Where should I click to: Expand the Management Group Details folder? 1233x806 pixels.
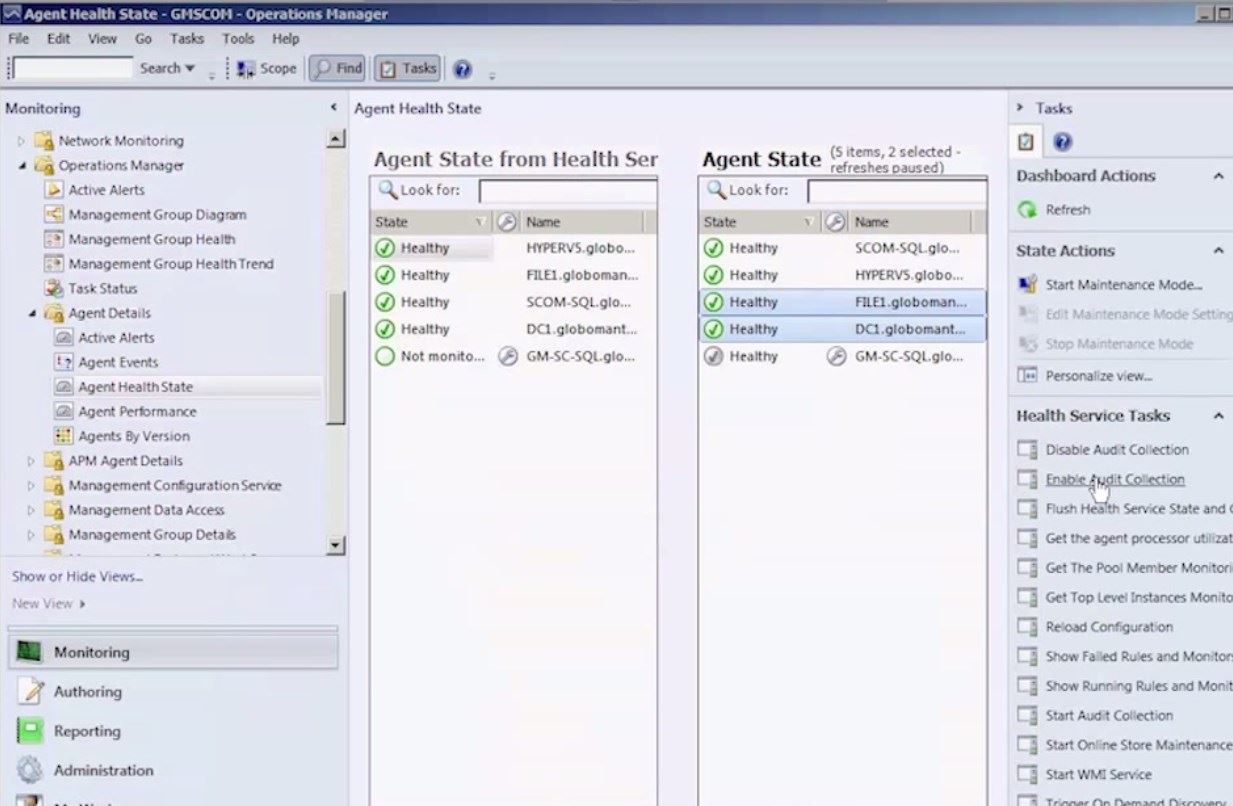point(32,535)
